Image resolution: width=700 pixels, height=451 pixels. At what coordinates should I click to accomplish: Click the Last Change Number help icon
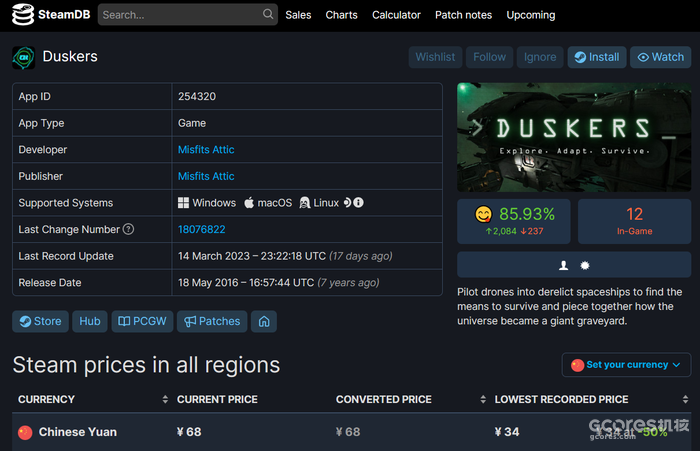pos(128,230)
